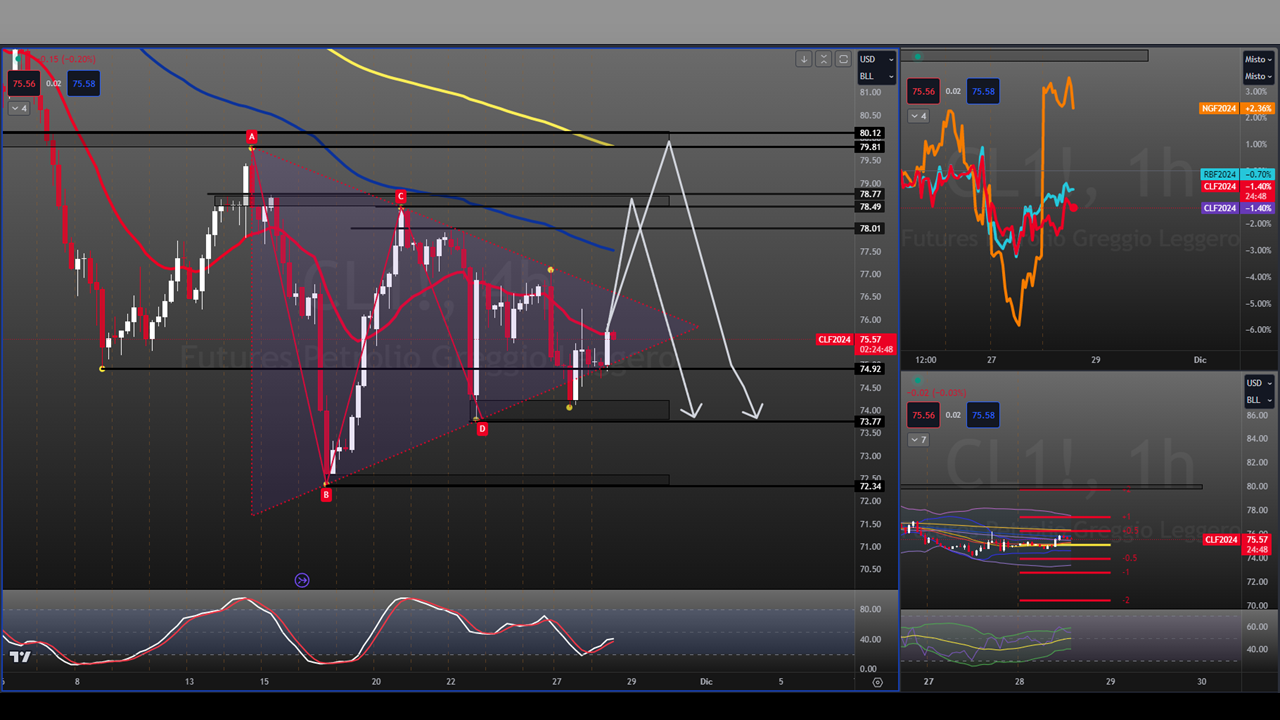This screenshot has height=720, width=1280.
Task: Click the 79.81 horizontal line price label
Action: (x=869, y=147)
